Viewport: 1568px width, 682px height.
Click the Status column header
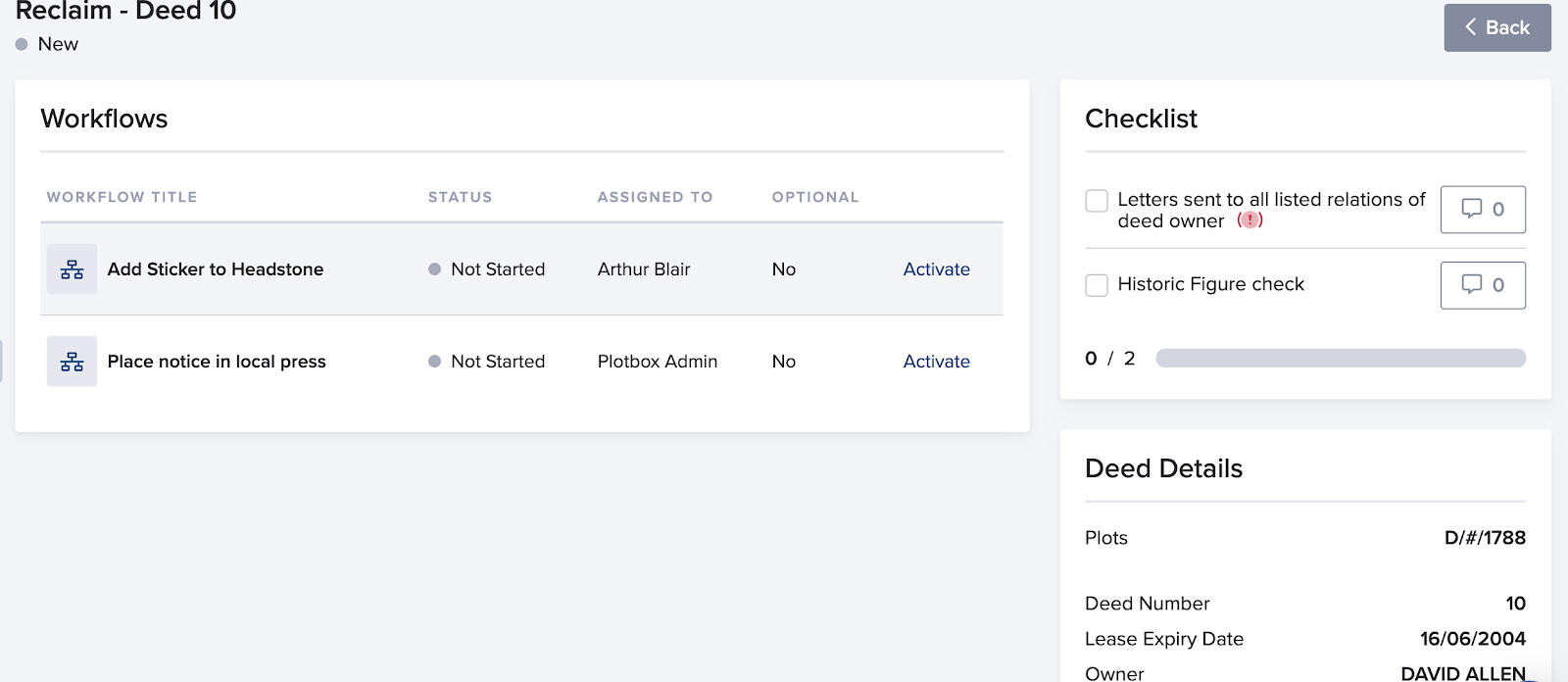pos(460,197)
